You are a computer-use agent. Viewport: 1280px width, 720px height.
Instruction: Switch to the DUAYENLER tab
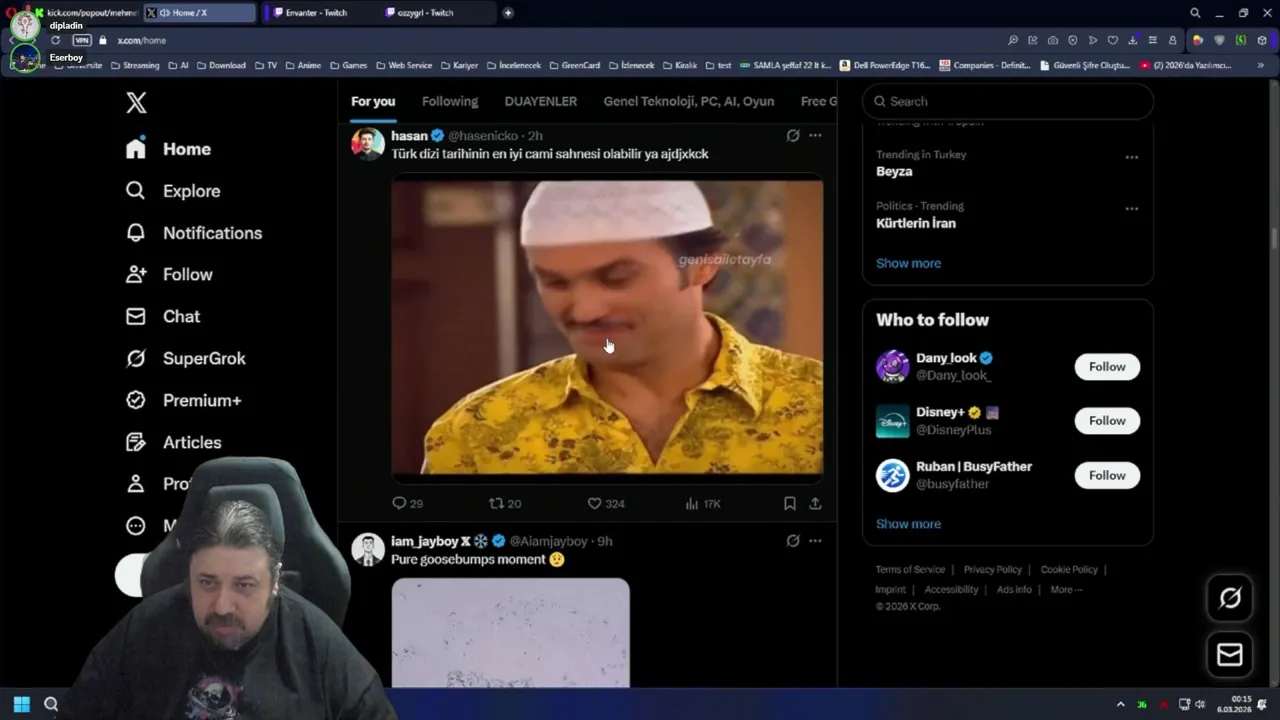(541, 101)
